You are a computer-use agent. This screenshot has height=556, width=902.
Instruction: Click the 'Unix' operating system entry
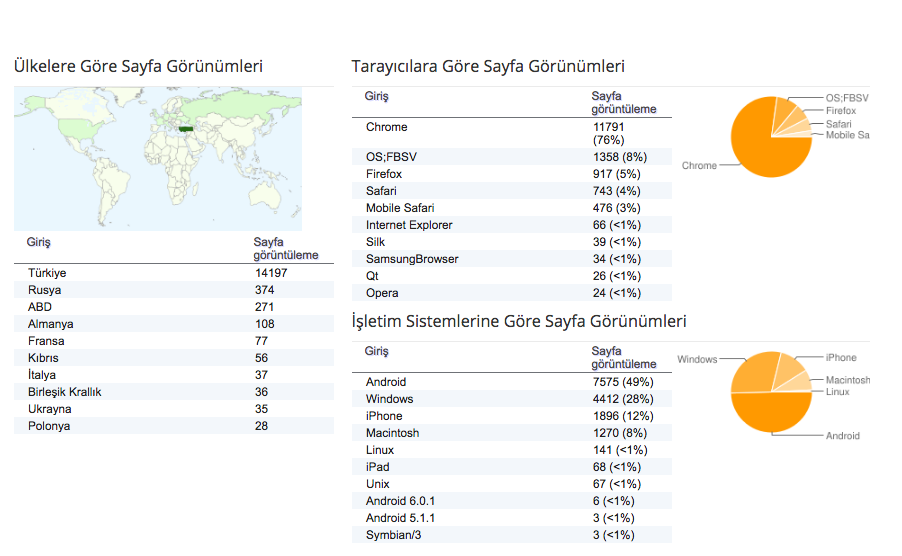pyautogui.click(x=377, y=484)
